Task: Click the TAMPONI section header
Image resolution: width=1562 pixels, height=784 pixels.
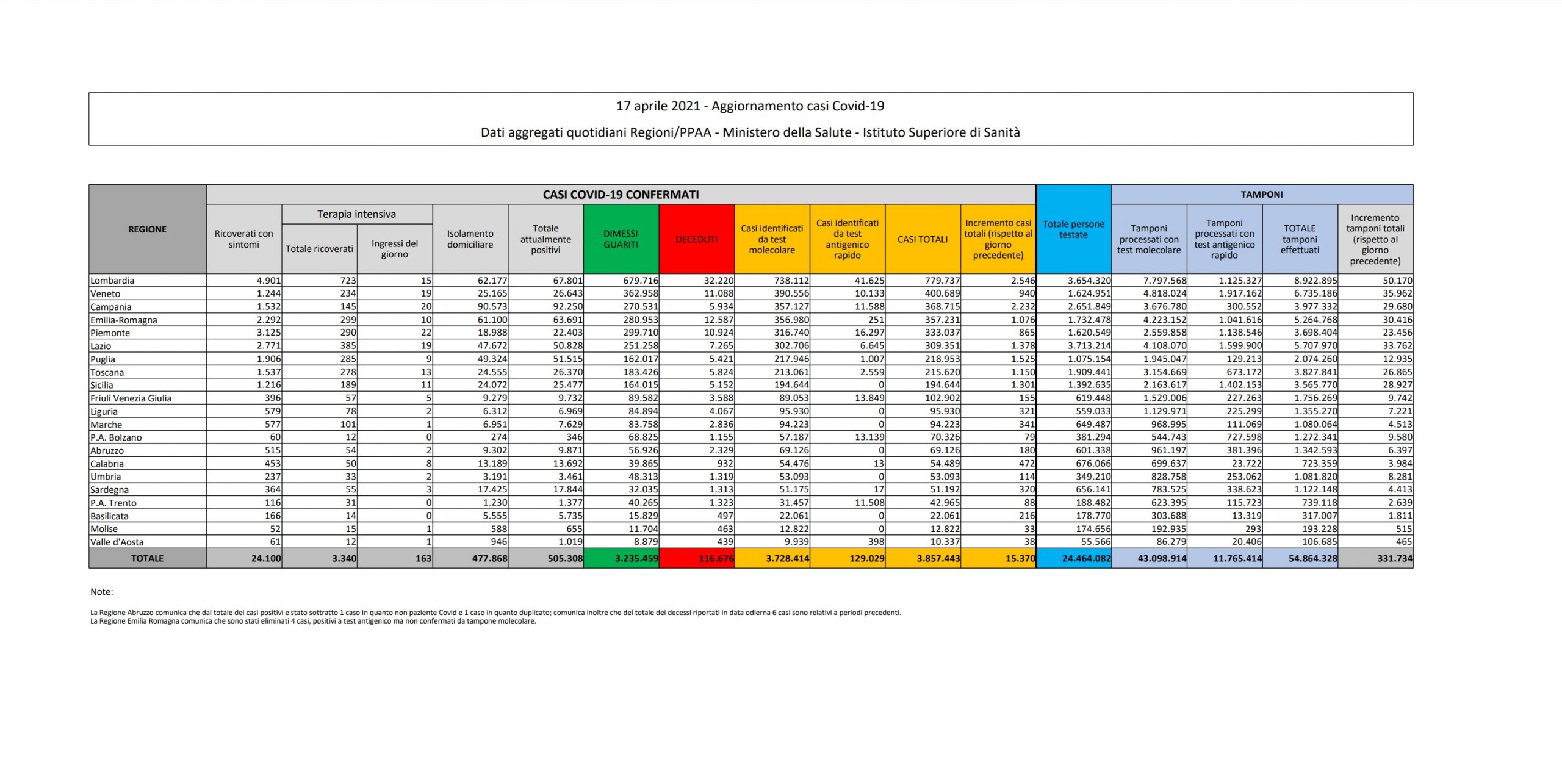Action: click(x=1261, y=195)
